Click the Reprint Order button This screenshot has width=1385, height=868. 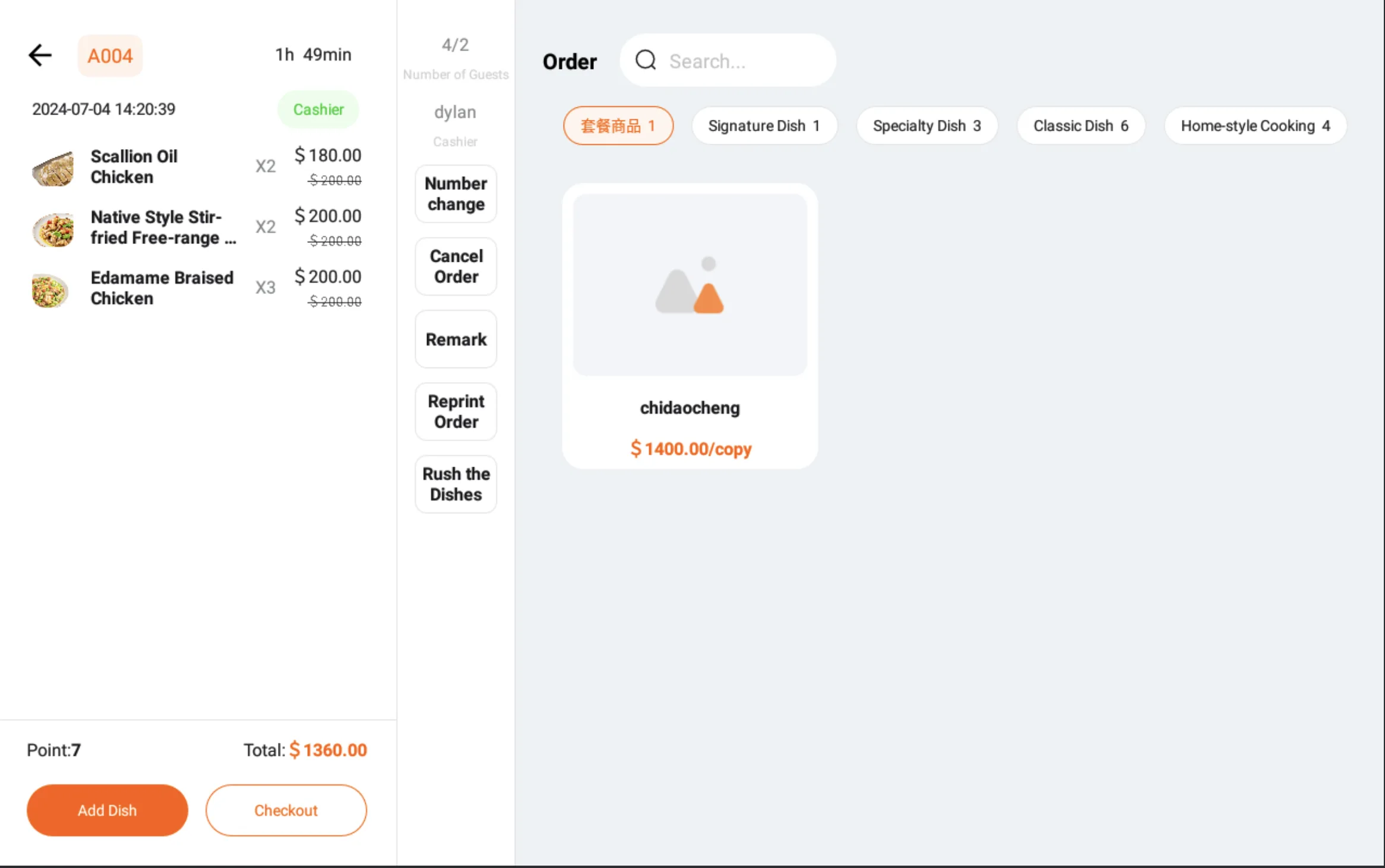456,411
